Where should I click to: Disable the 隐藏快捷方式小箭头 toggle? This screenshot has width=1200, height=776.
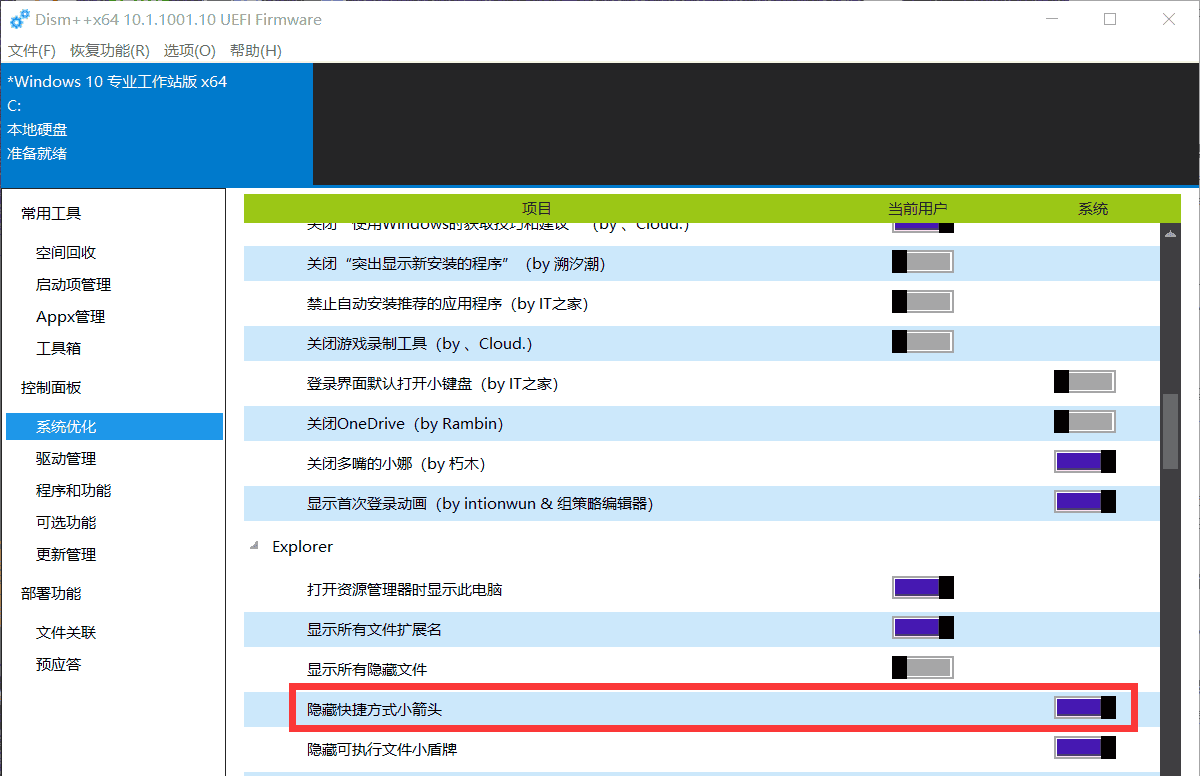1084,707
